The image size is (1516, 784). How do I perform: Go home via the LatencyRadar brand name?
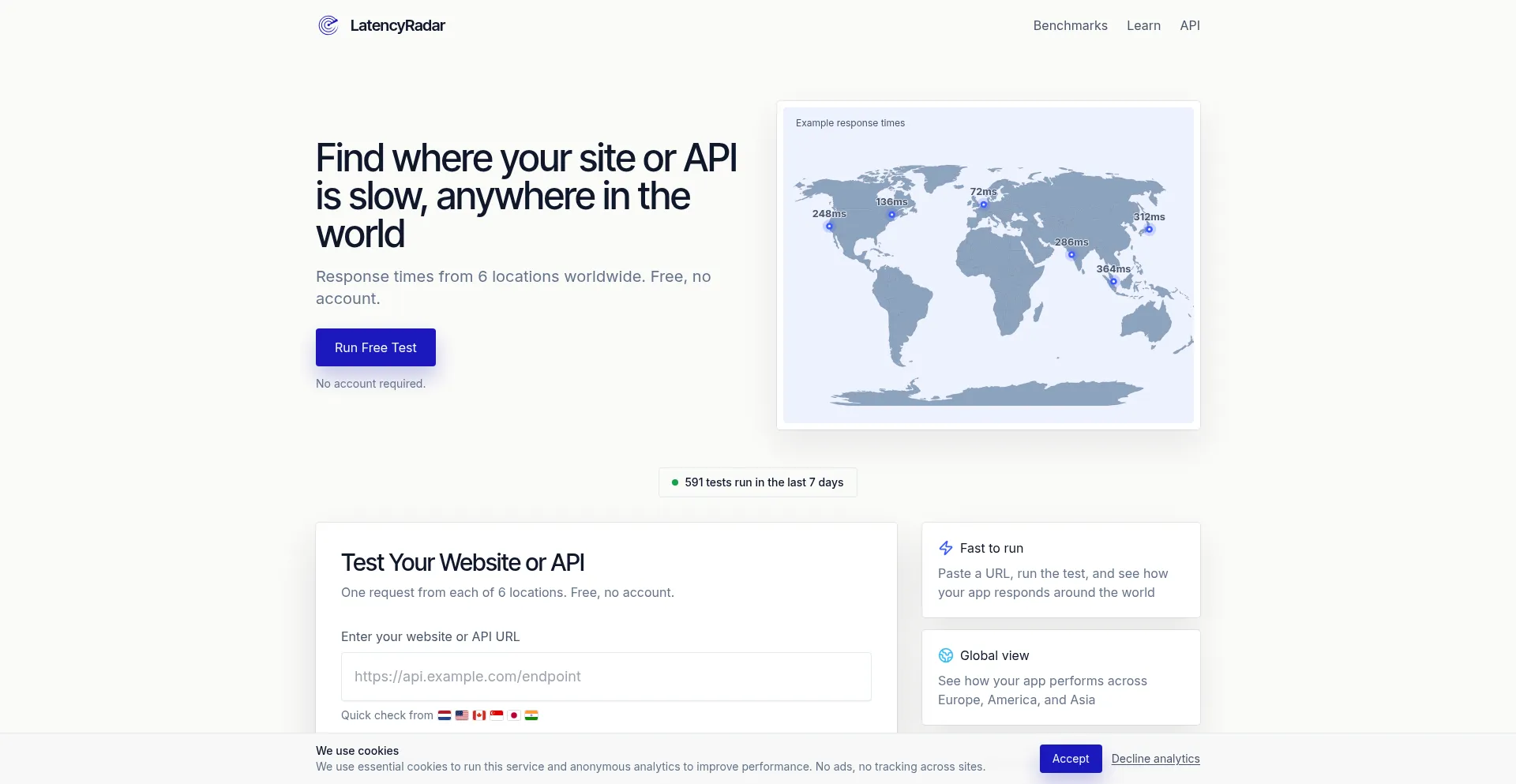point(397,25)
